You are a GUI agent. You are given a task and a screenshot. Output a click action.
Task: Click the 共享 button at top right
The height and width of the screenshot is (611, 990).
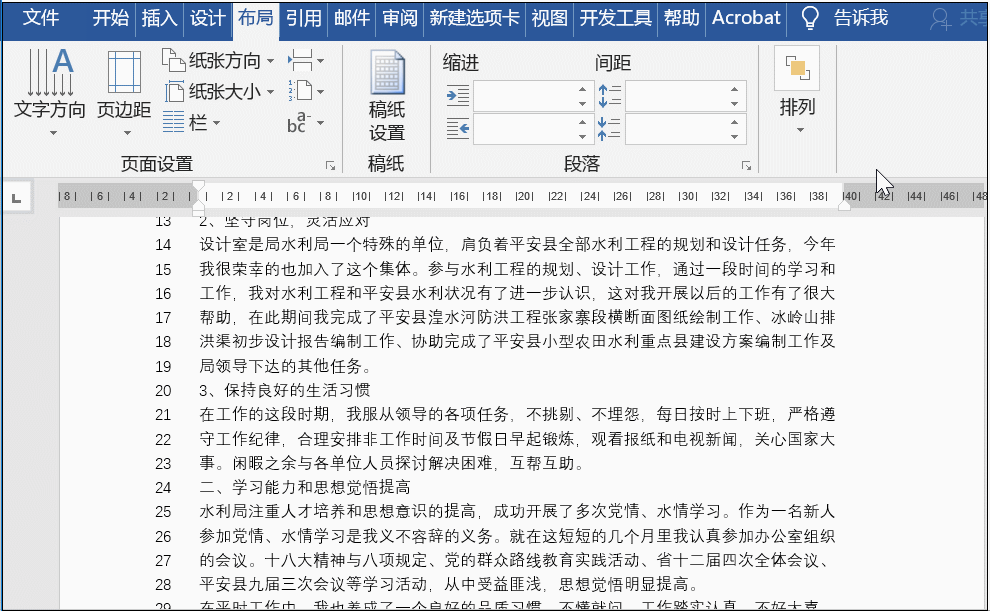[975, 18]
